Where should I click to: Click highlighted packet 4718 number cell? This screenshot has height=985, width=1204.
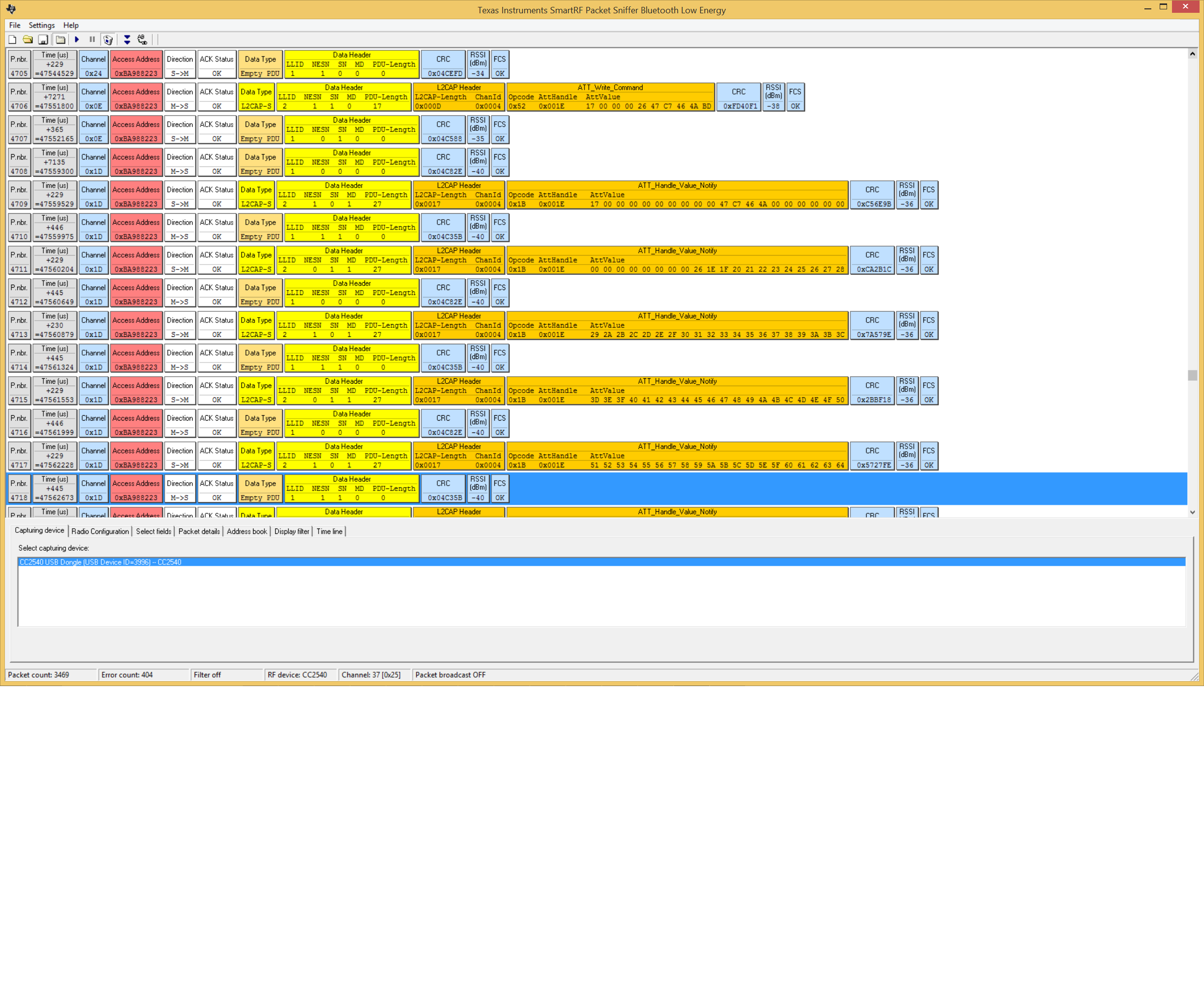click(19, 489)
